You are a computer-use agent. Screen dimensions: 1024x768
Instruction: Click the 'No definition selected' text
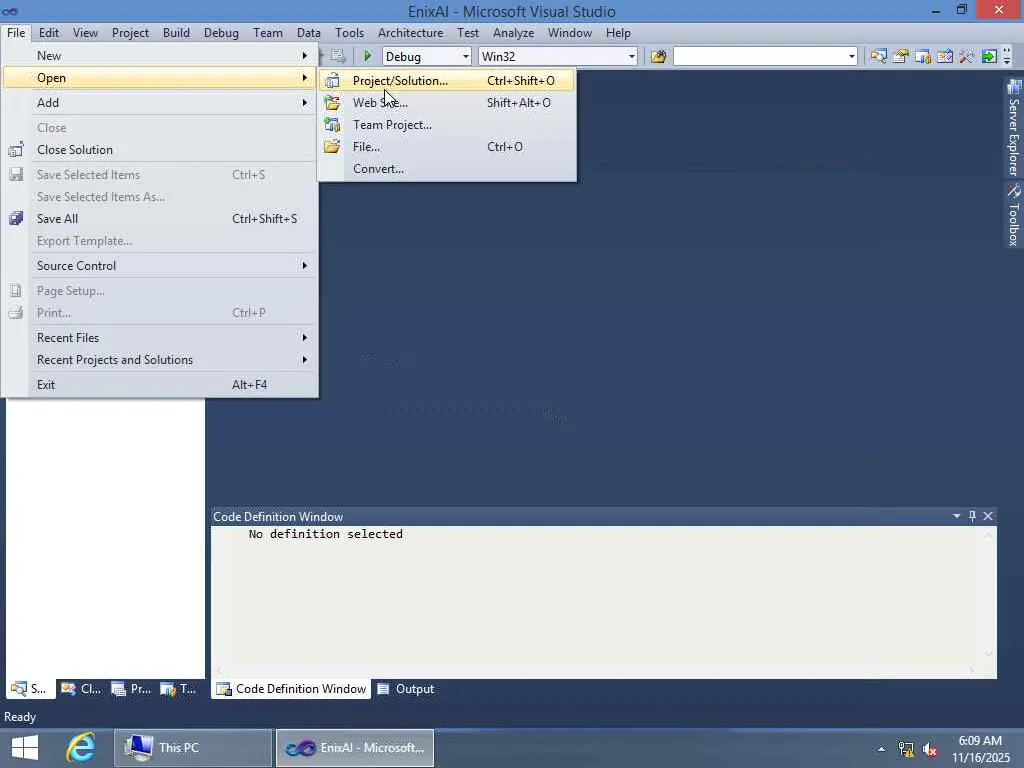pyautogui.click(x=325, y=534)
